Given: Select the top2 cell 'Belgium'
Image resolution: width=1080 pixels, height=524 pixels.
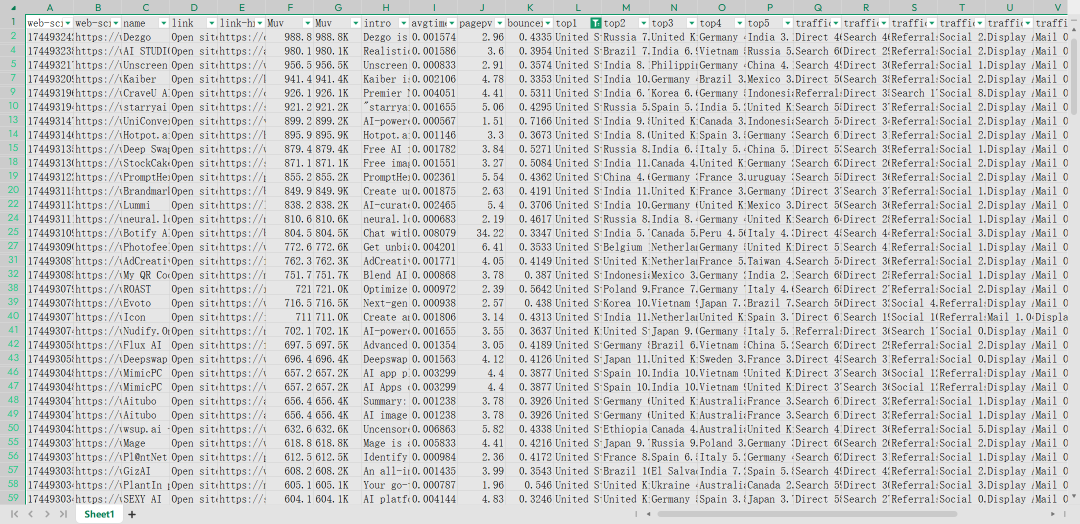Looking at the screenshot, I should [x=625, y=247].
